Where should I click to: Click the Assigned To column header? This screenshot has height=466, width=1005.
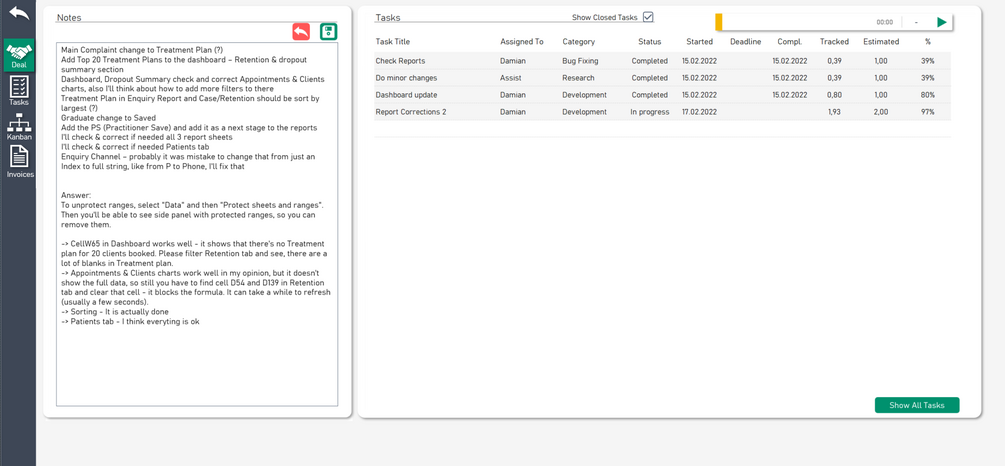tap(522, 42)
